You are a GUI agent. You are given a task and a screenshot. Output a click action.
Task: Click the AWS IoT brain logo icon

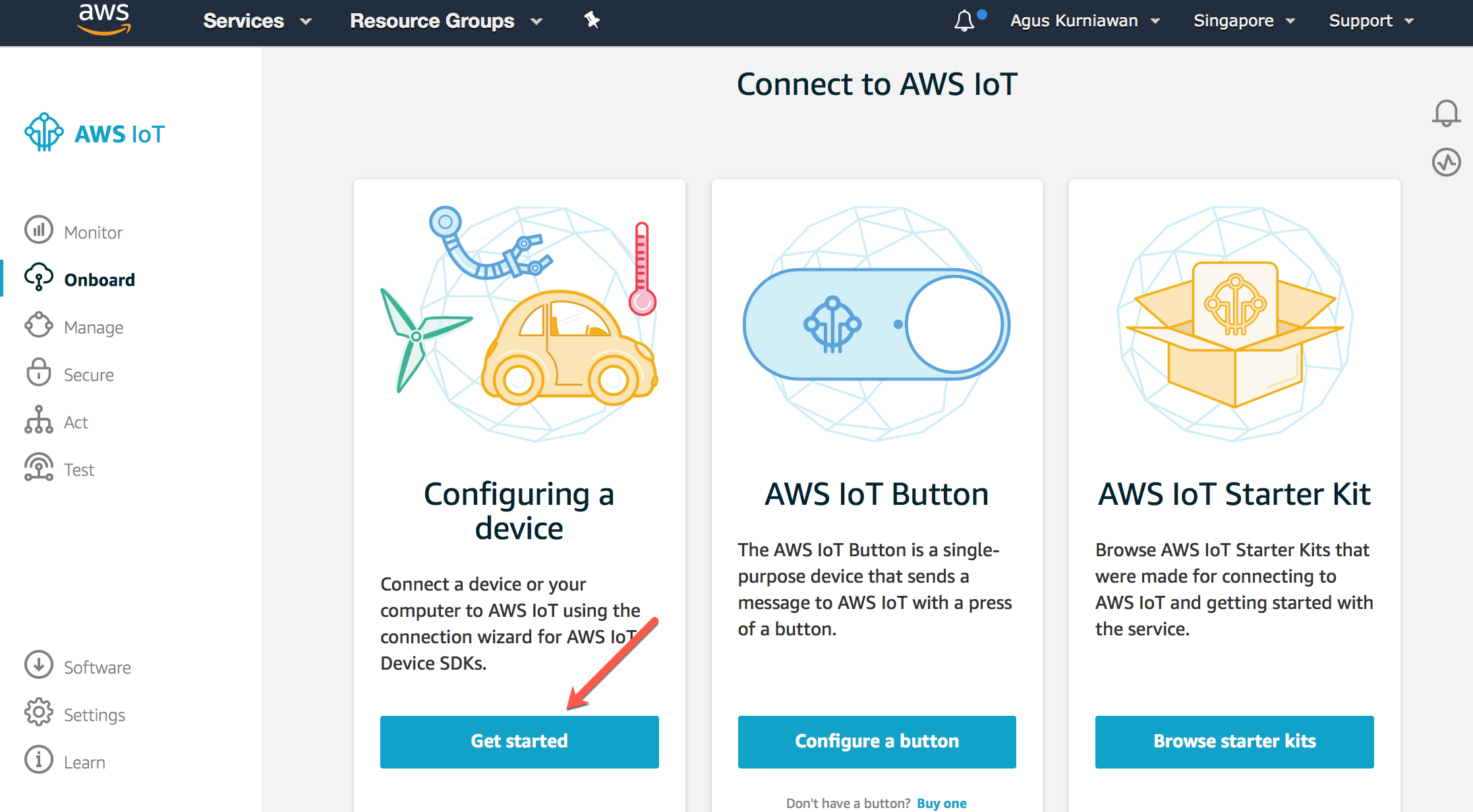[44, 132]
